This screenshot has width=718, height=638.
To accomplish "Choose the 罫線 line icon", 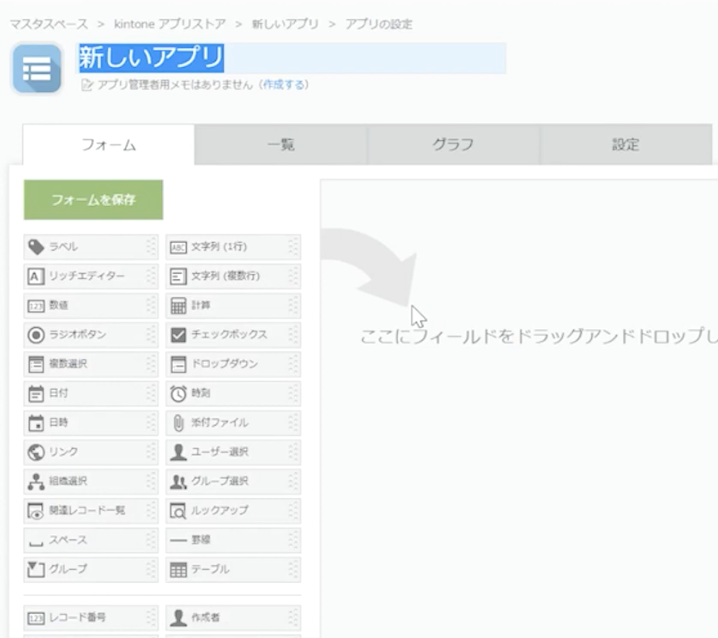I will tap(178, 540).
